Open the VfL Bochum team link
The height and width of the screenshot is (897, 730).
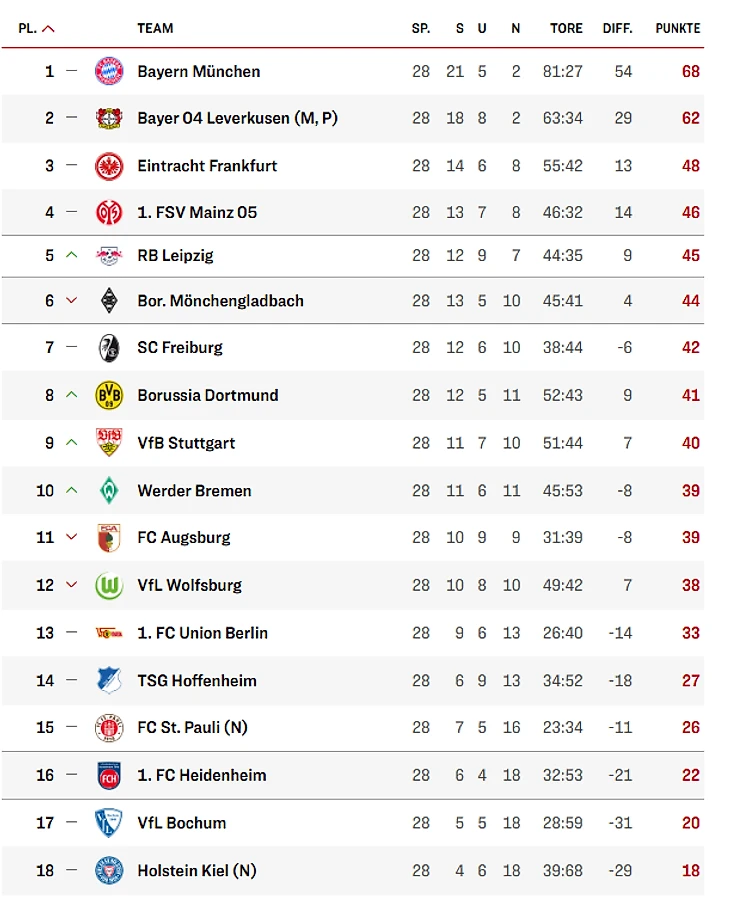(x=181, y=823)
